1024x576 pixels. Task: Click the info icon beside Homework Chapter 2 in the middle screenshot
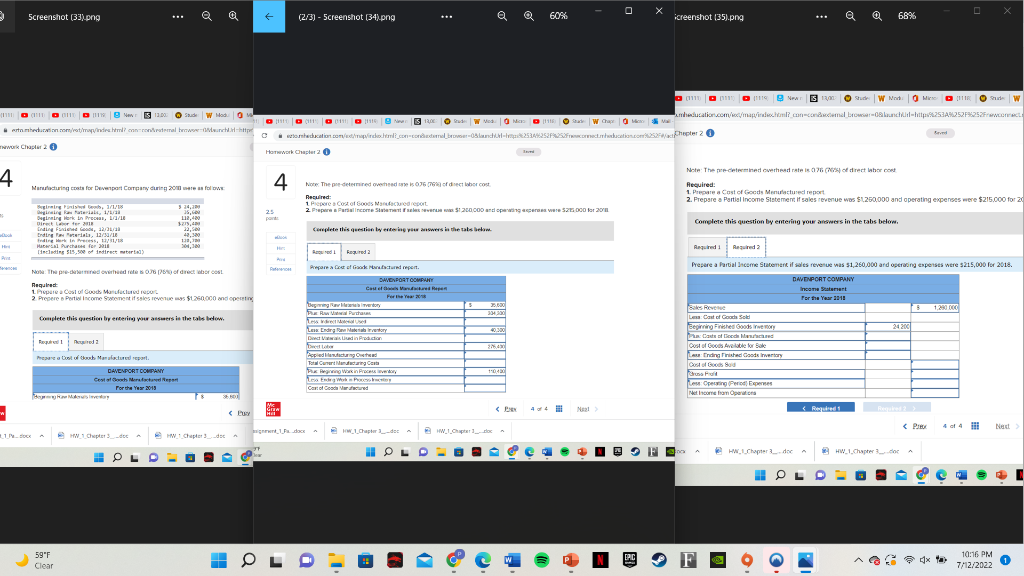click(x=327, y=152)
